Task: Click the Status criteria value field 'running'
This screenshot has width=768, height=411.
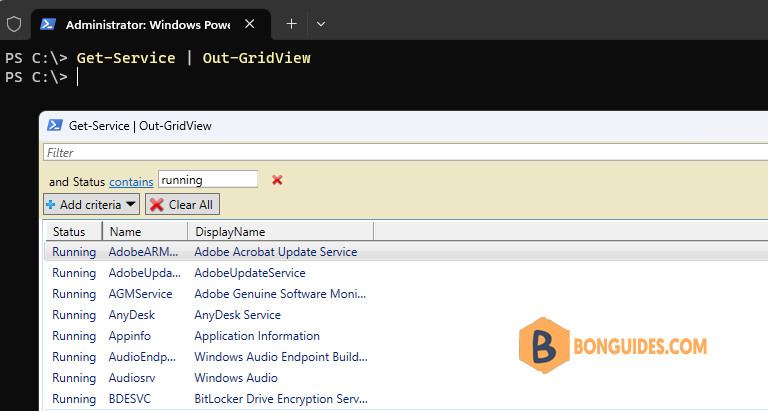Action: coord(208,179)
